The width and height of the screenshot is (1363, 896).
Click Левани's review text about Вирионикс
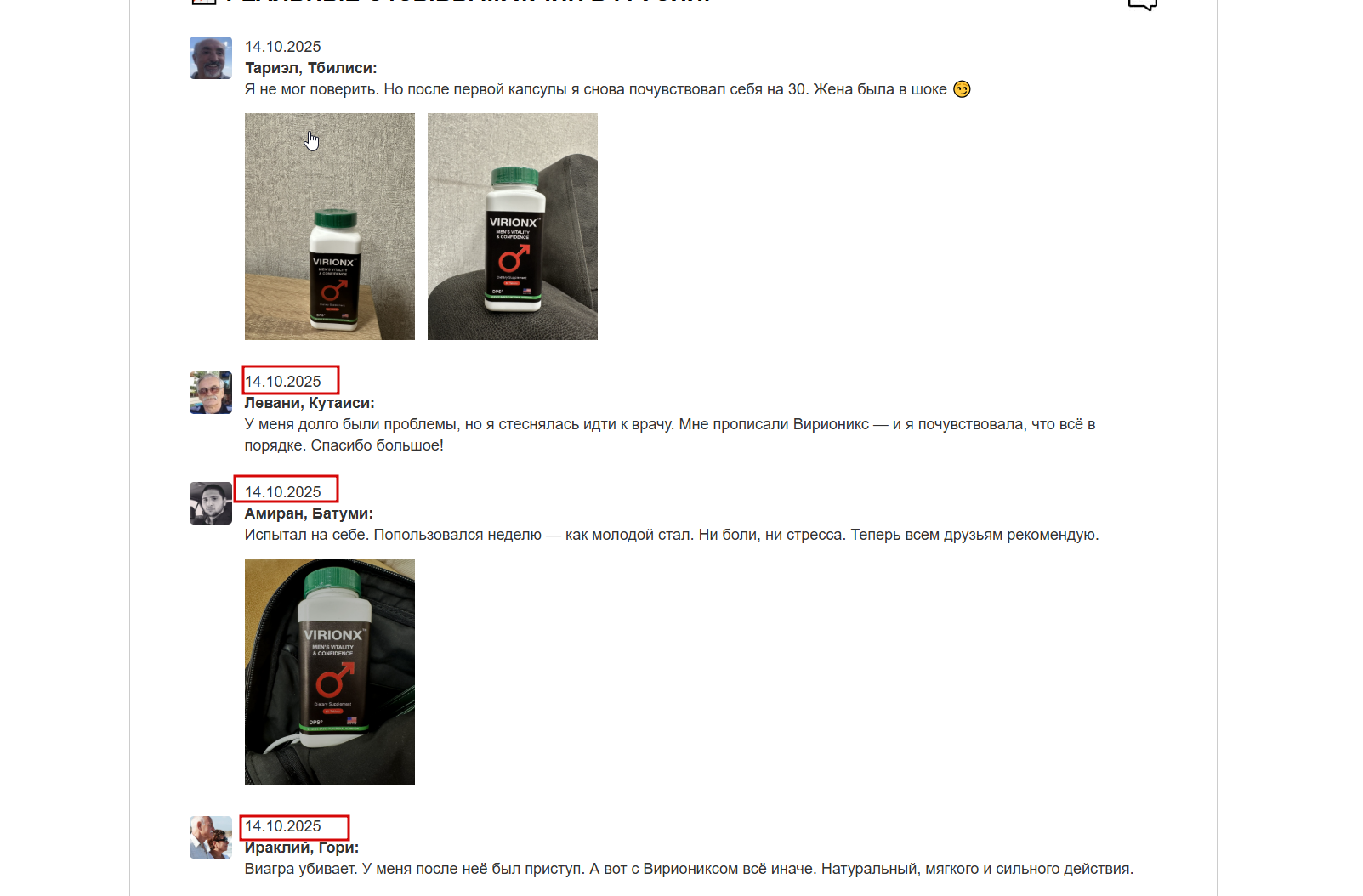(x=670, y=434)
